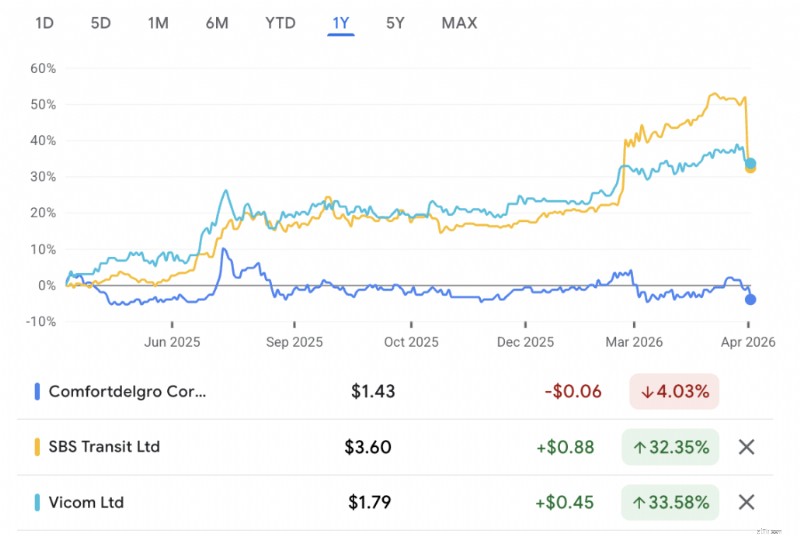
Task: Click the Jun 2025 axis label
Action: [172, 342]
